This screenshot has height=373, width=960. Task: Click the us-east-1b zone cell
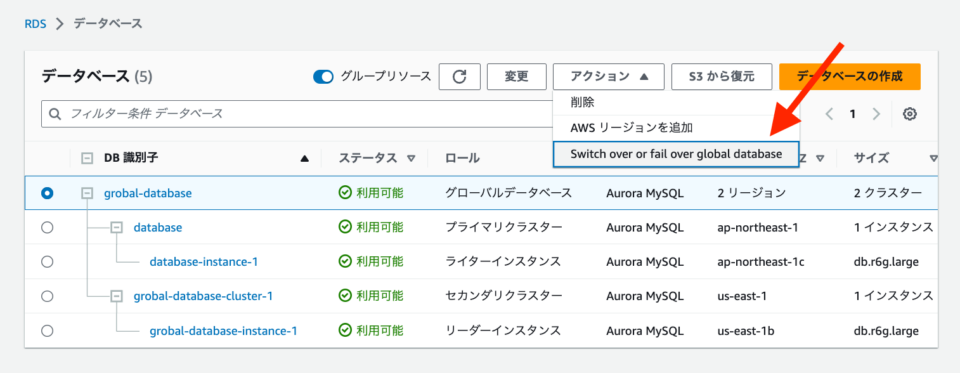[x=746, y=331]
